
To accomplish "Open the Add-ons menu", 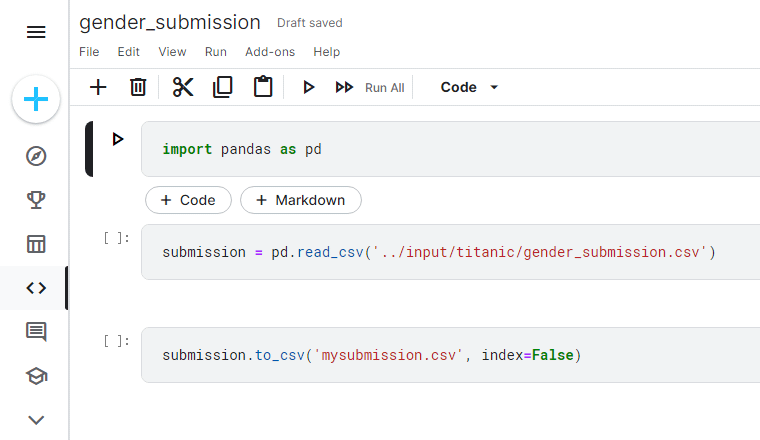I will point(270,52).
